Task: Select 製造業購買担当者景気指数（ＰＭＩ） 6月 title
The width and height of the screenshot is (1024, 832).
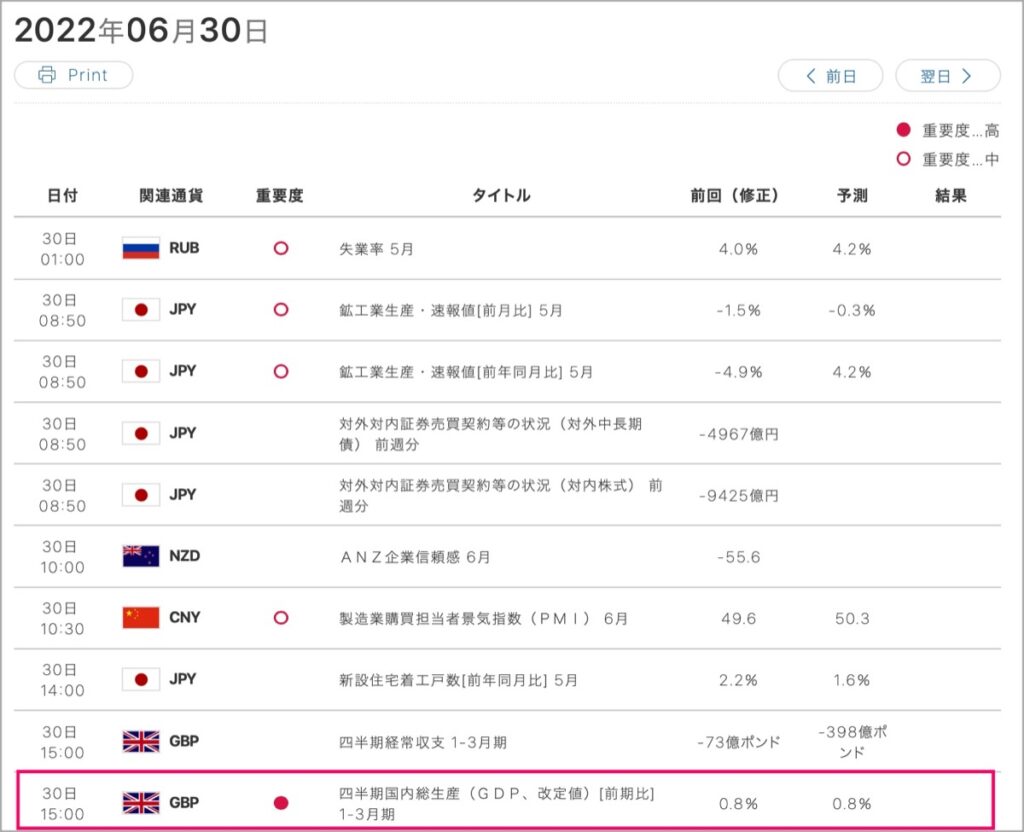Action: [x=483, y=618]
